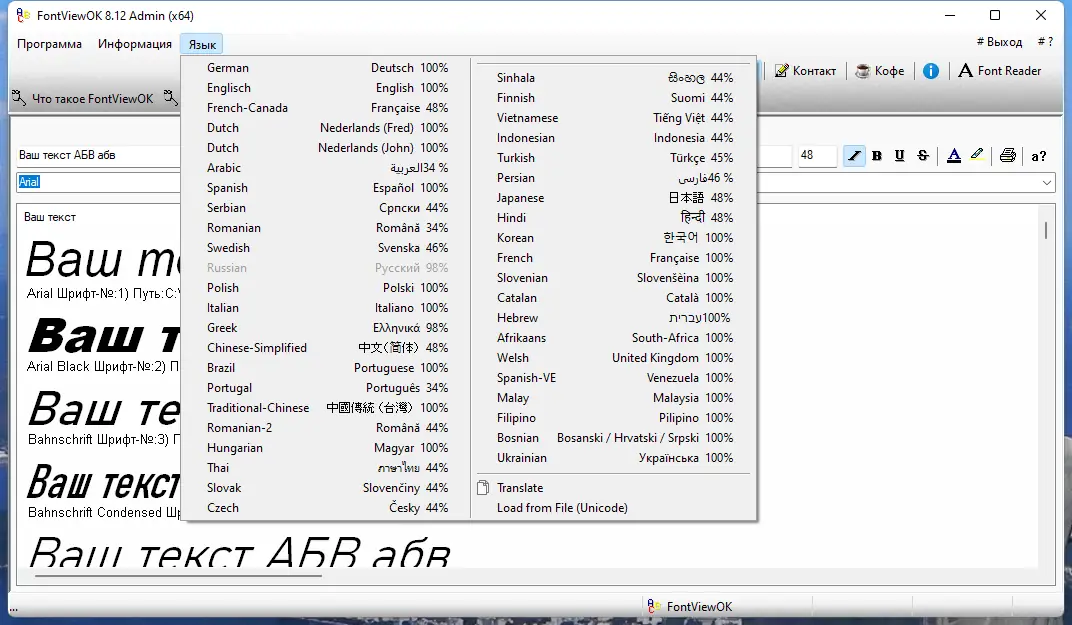Select Italian Italiano language
This screenshot has height=625, width=1072.
[x=327, y=308]
